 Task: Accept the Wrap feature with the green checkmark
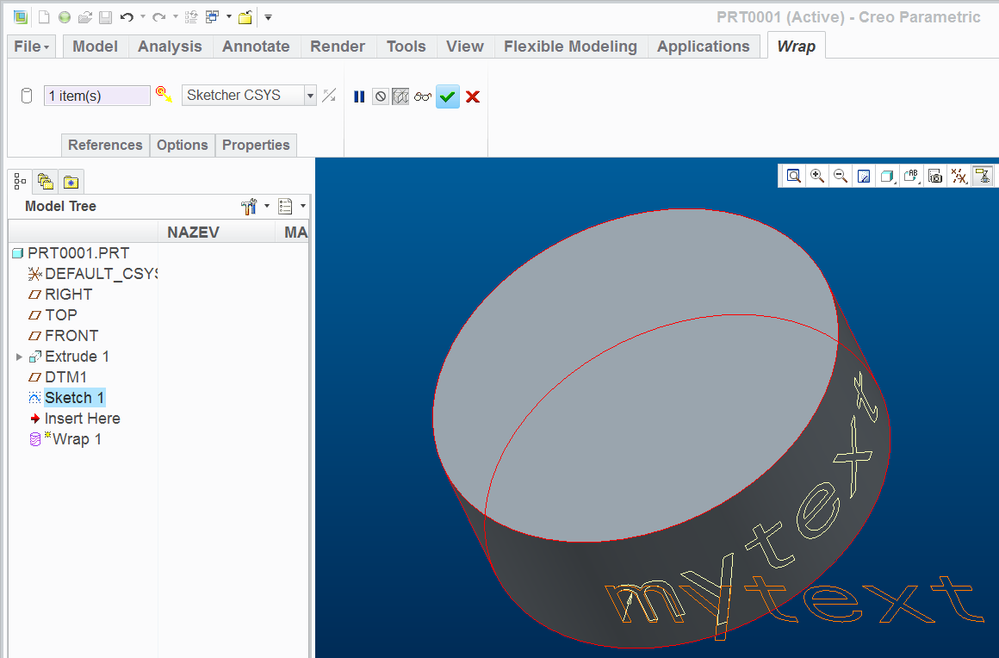tap(447, 97)
